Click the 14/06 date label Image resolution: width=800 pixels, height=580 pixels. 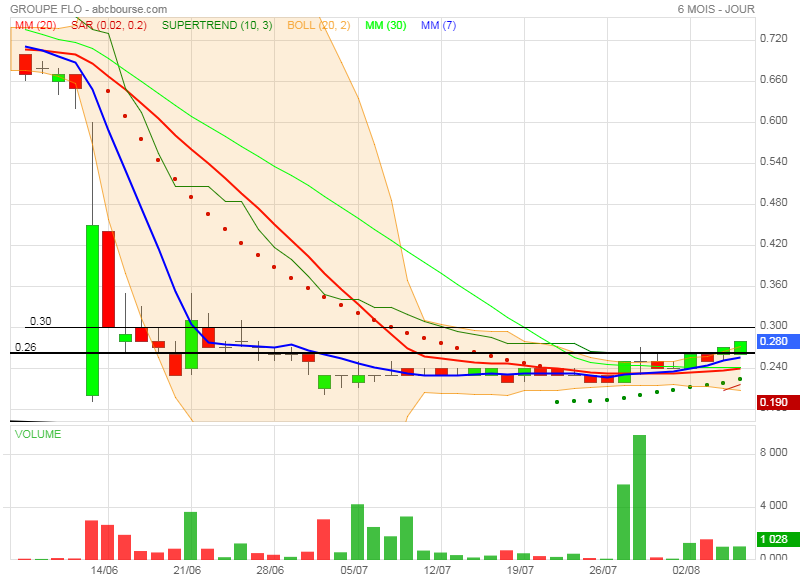(x=104, y=570)
